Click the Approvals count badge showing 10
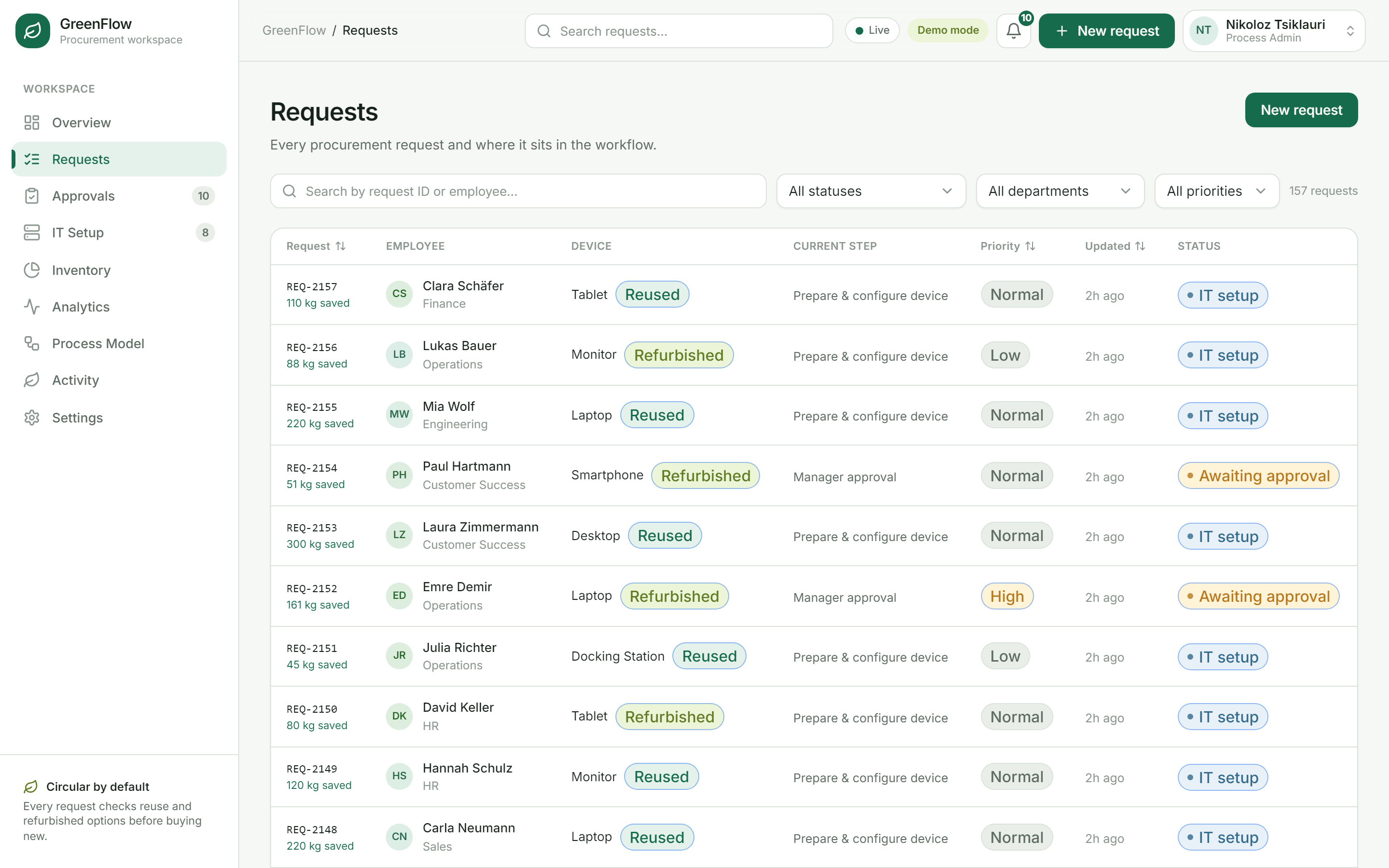 pos(203,196)
